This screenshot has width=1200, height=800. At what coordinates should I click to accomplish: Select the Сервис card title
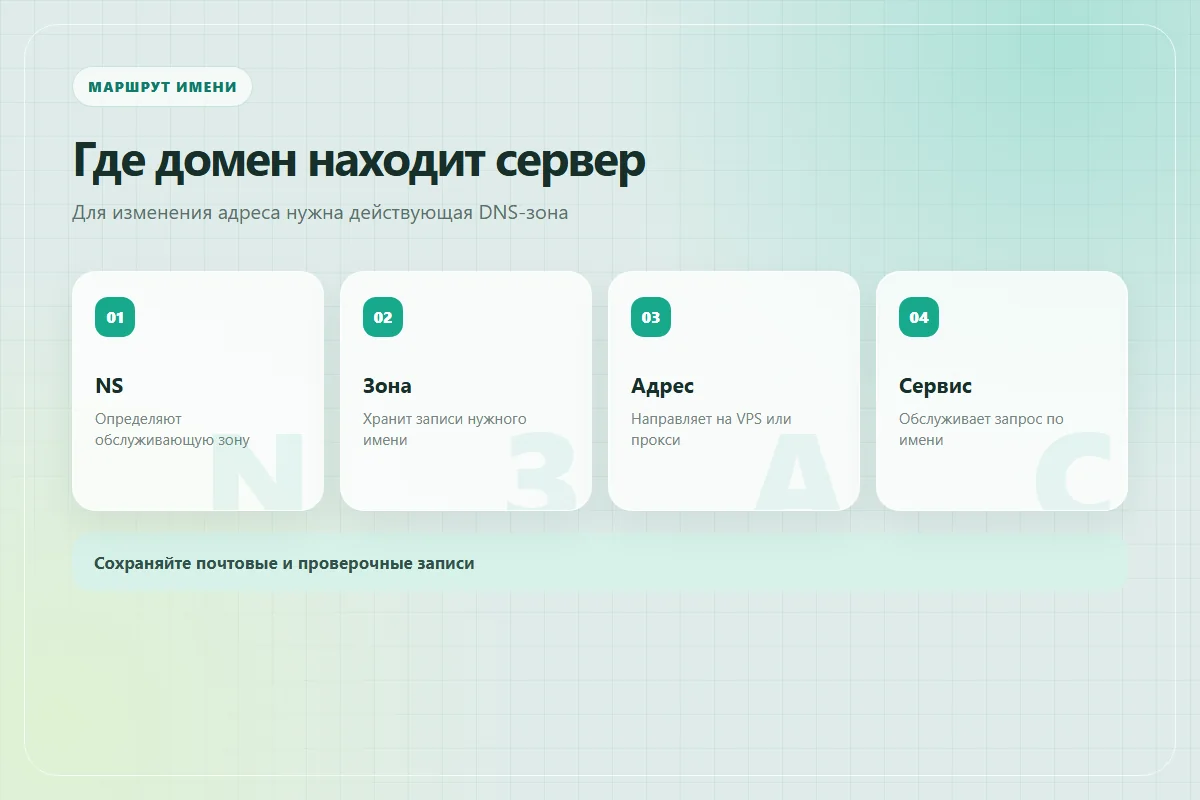[x=935, y=386]
